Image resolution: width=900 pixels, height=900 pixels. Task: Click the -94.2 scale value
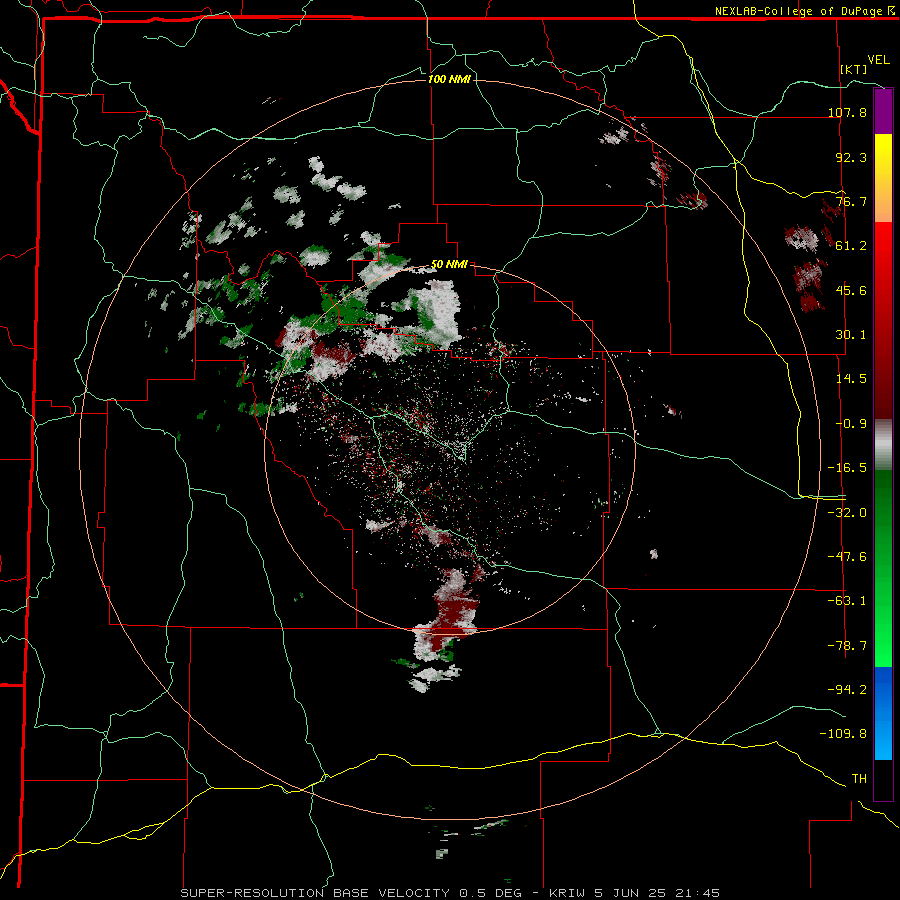coord(847,690)
